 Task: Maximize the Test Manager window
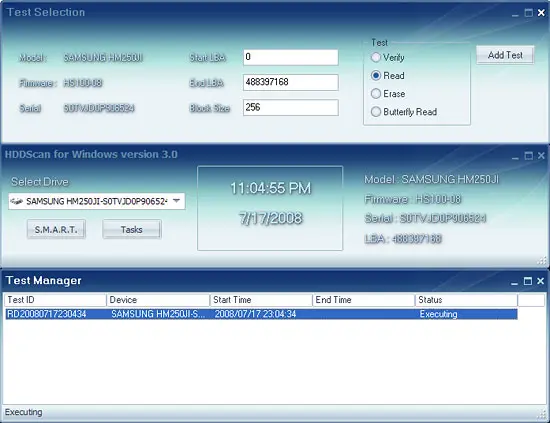tap(528, 281)
